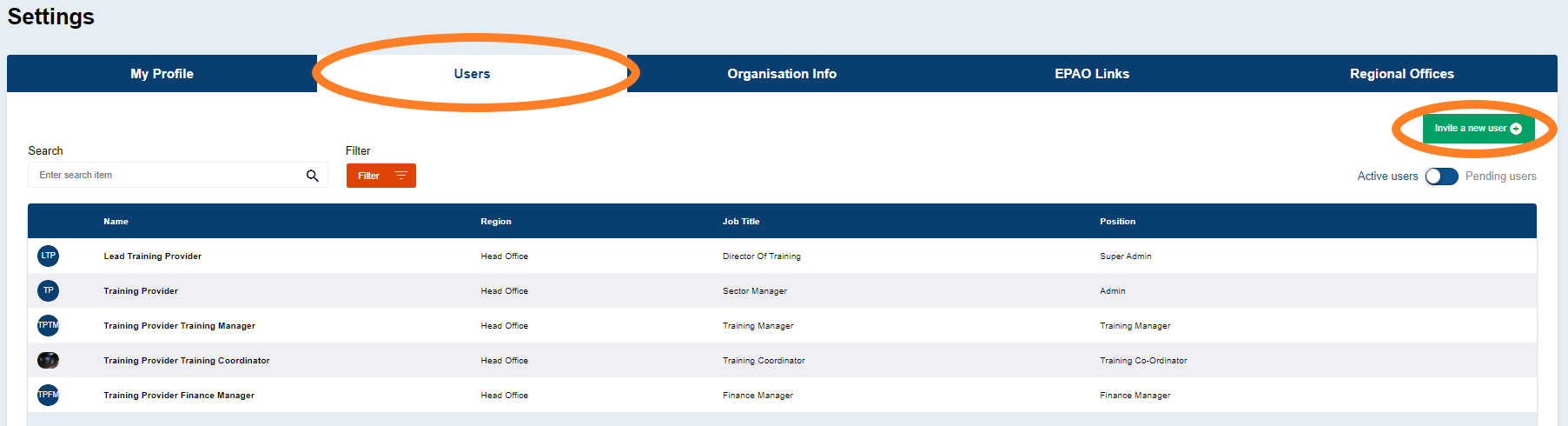Open the Lead Training Provider user
Viewport: 1568px width, 426px height.
(153, 256)
